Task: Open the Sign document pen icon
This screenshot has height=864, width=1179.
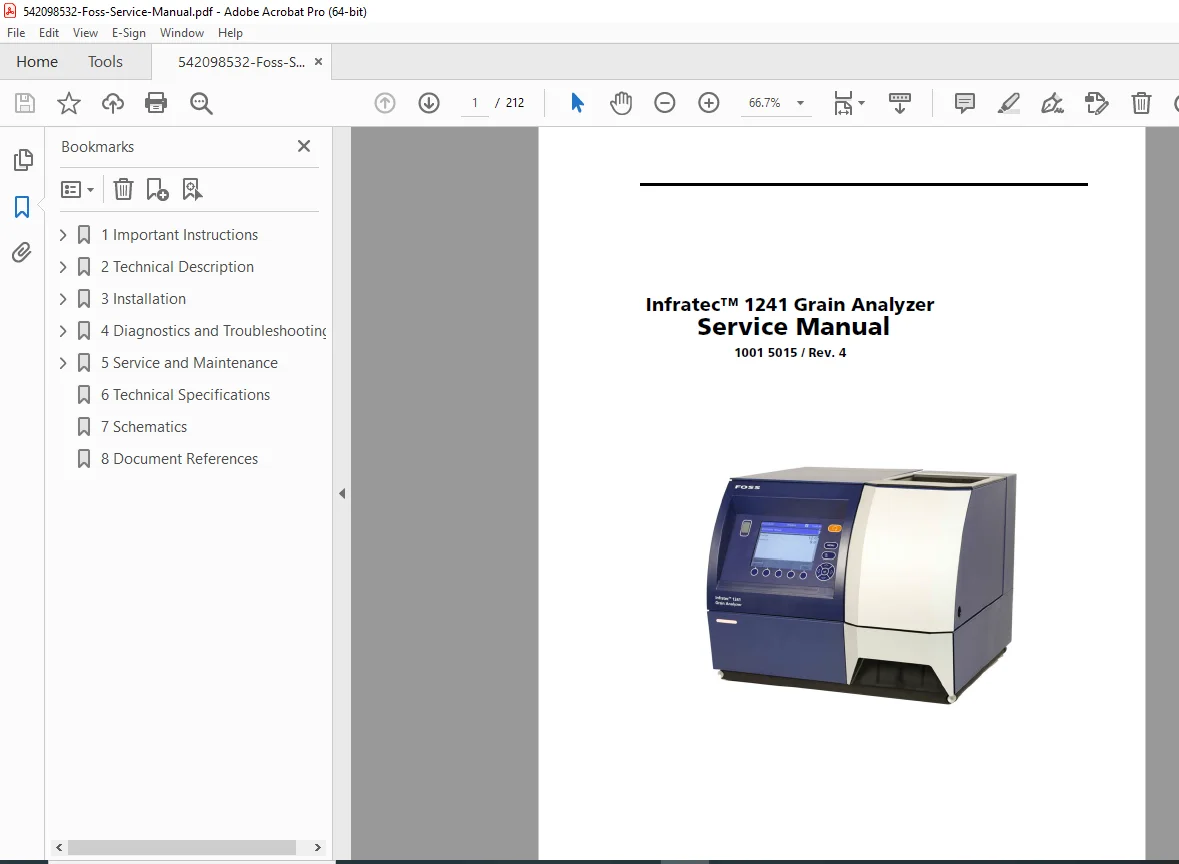Action: pos(1052,103)
